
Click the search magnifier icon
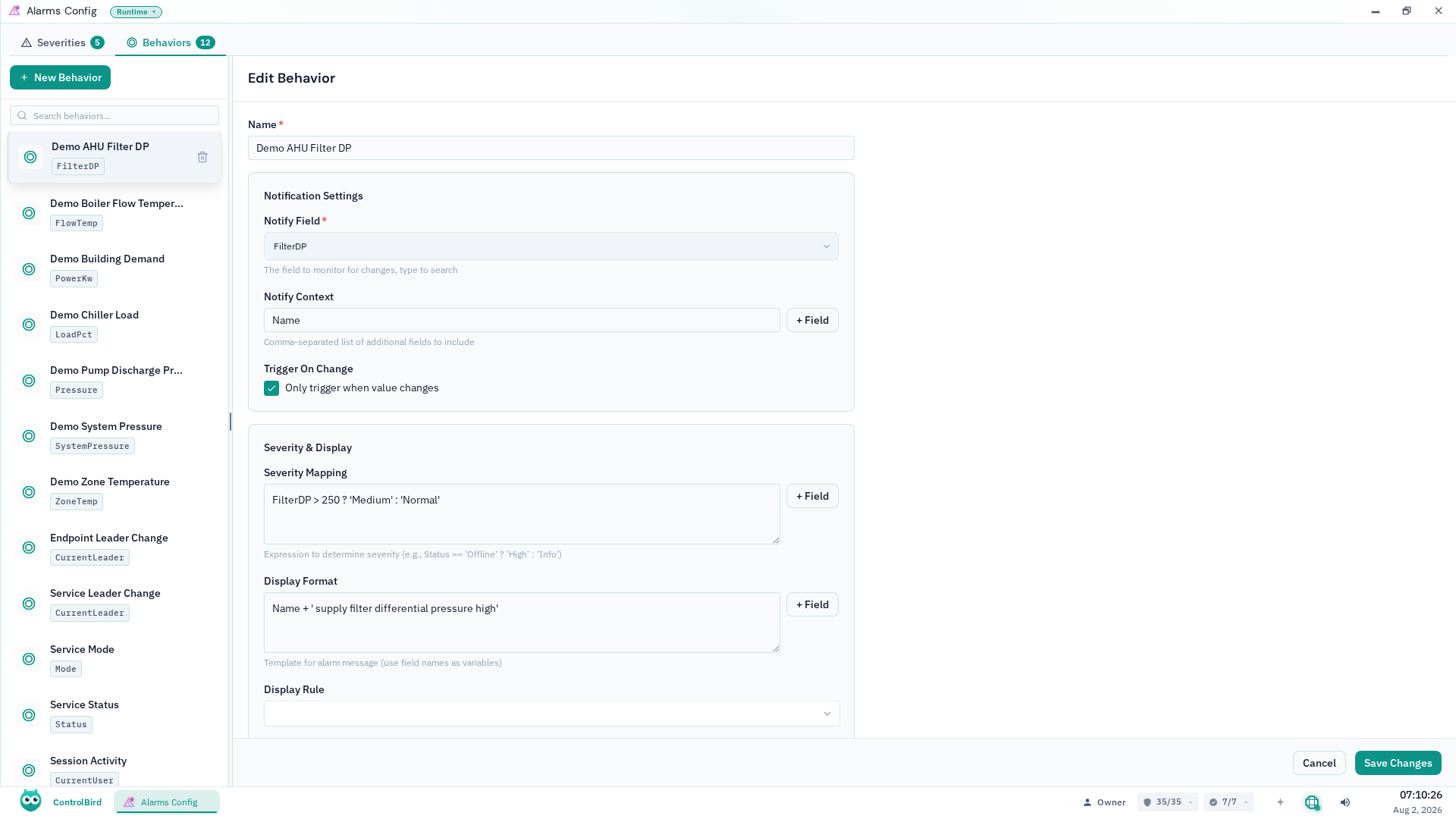point(22,115)
